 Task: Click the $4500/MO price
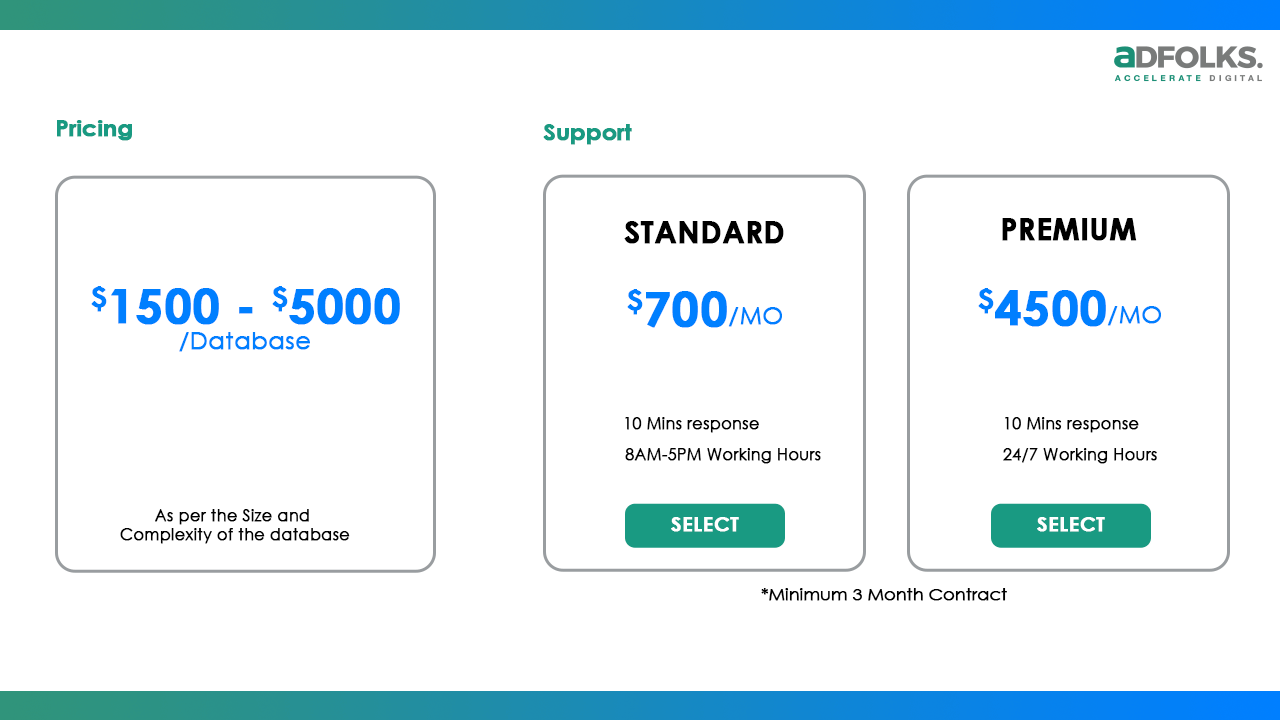1069,309
